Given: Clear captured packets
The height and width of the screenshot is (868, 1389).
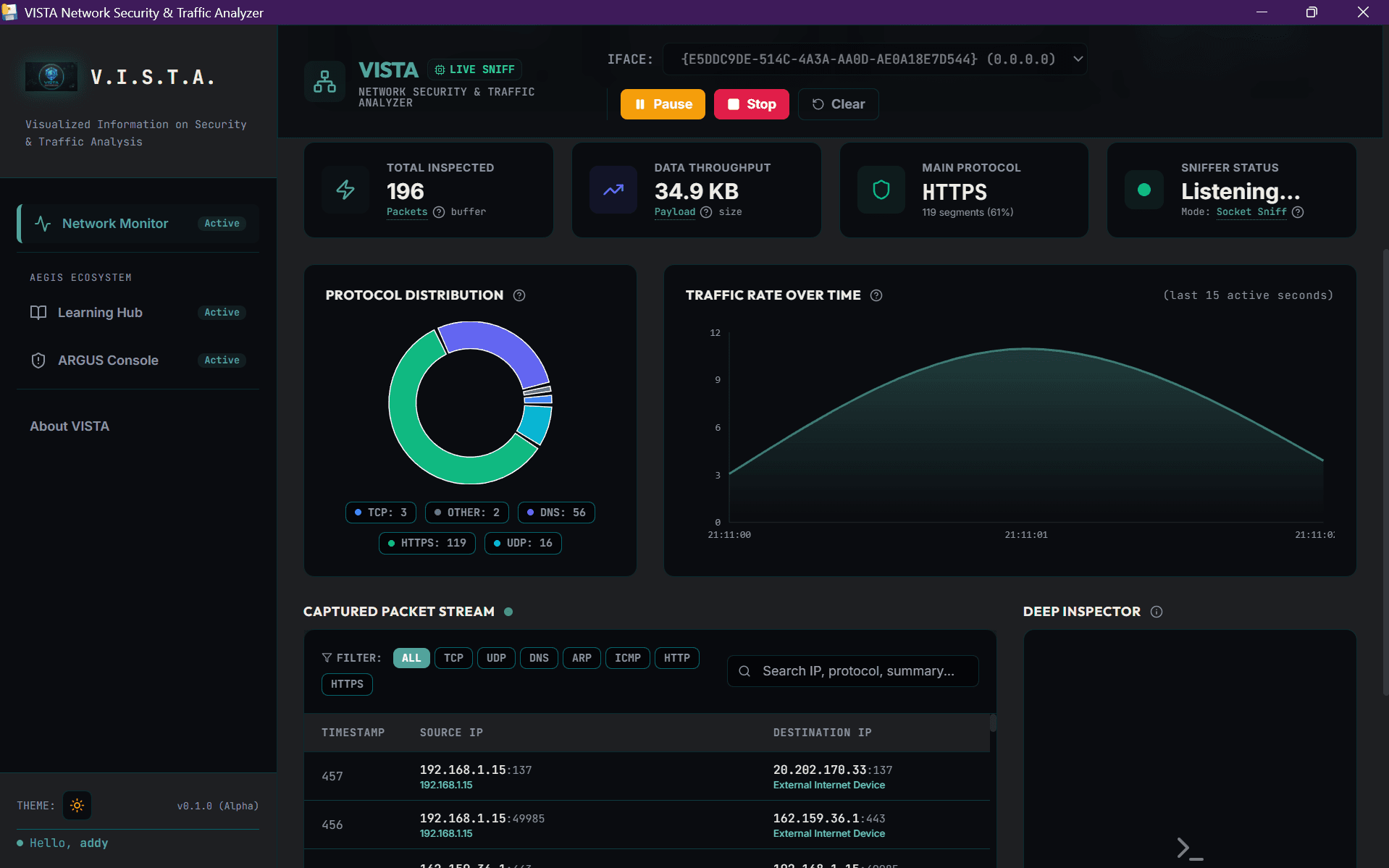Looking at the screenshot, I should click(838, 104).
